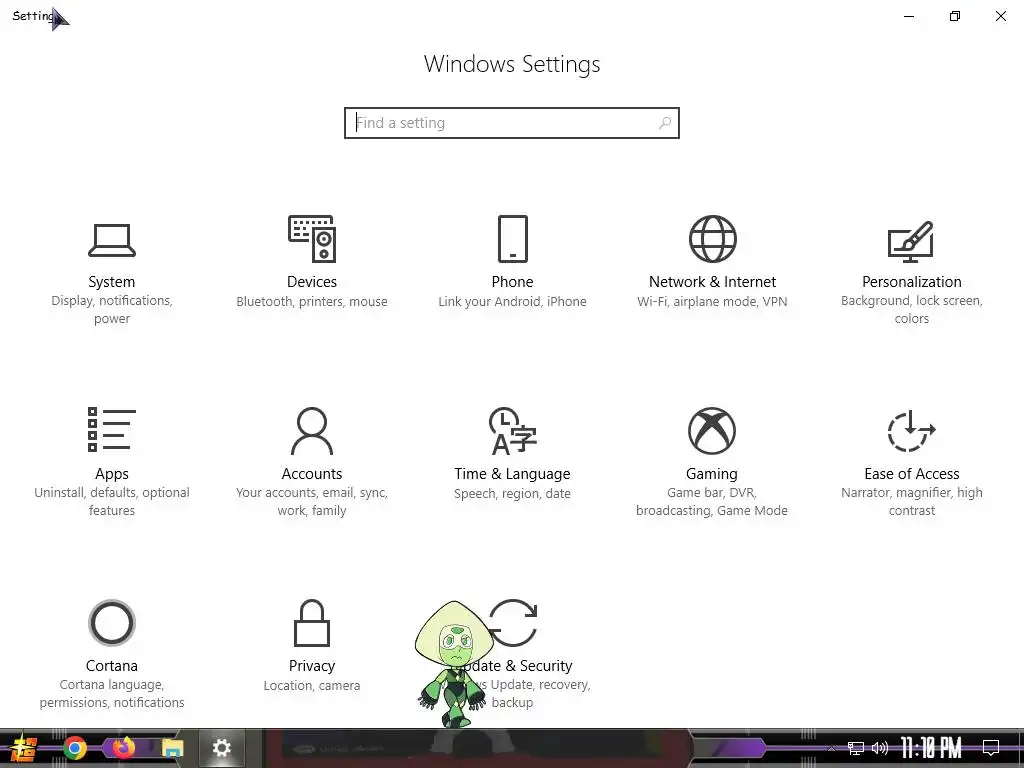The width and height of the screenshot is (1024, 768).
Task: Open the Action Center notification icon
Action: click(991, 748)
